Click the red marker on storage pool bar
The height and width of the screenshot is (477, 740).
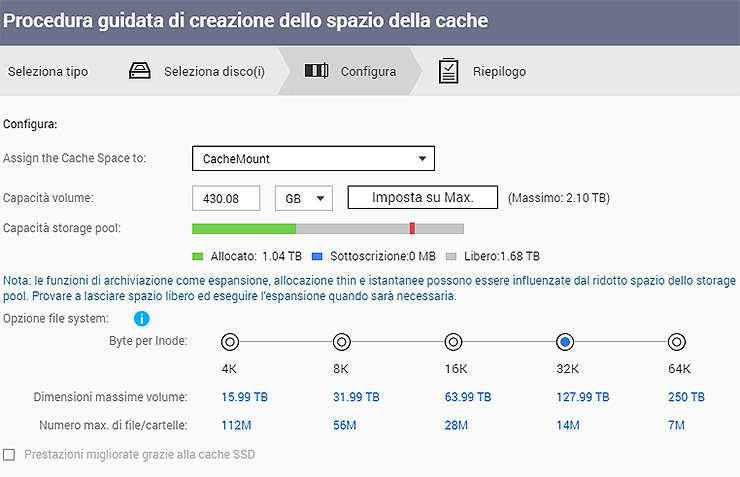pos(412,228)
